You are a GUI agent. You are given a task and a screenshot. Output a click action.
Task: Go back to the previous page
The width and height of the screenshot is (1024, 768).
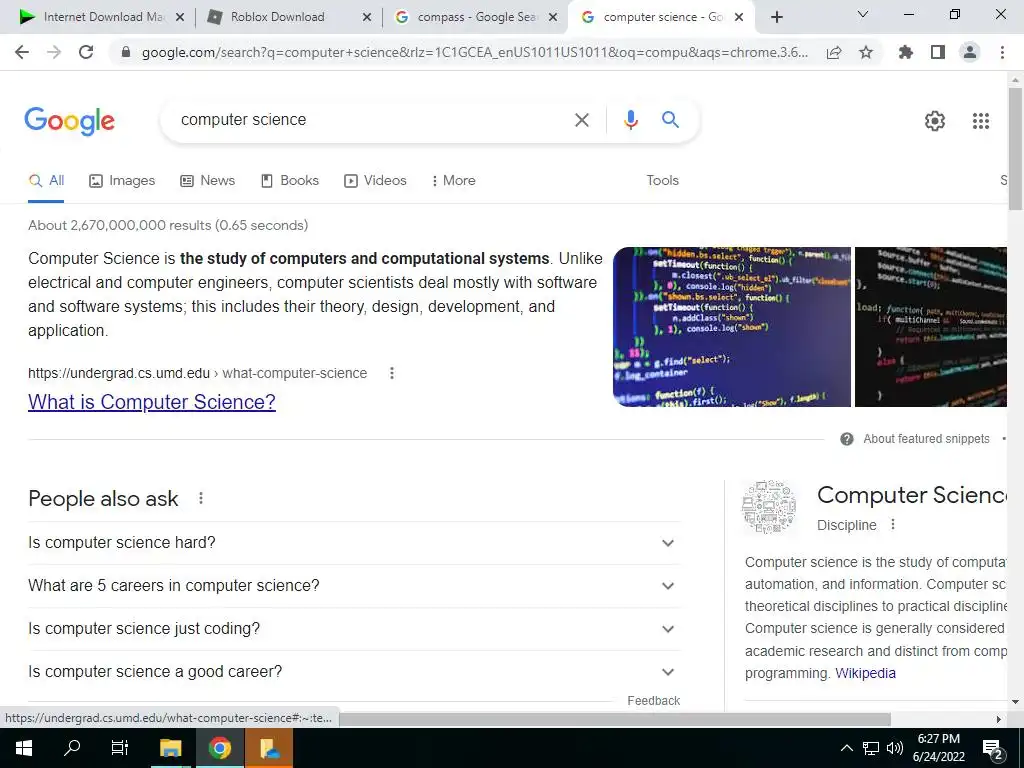[22, 52]
